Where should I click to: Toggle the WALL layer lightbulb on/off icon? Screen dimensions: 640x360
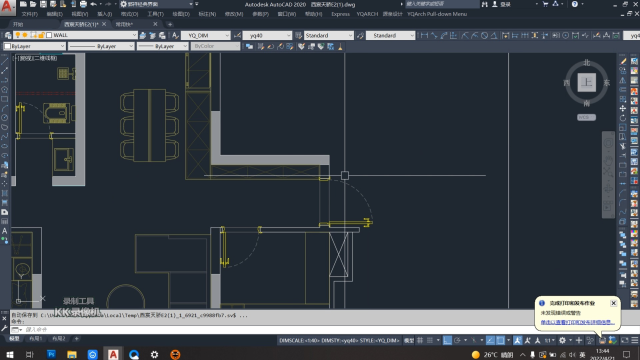point(18,36)
